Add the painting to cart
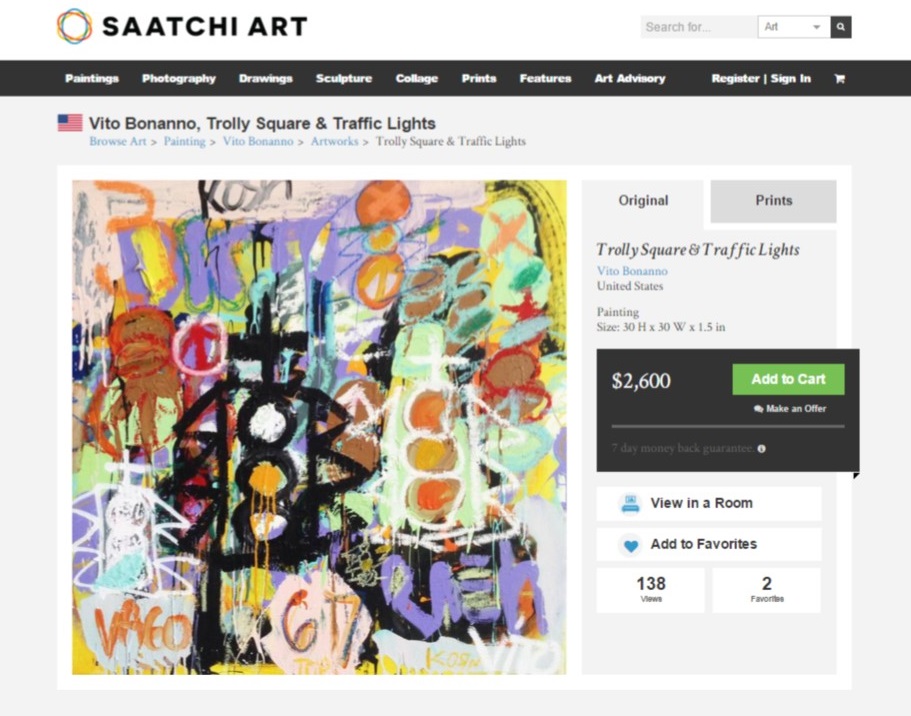 click(788, 380)
